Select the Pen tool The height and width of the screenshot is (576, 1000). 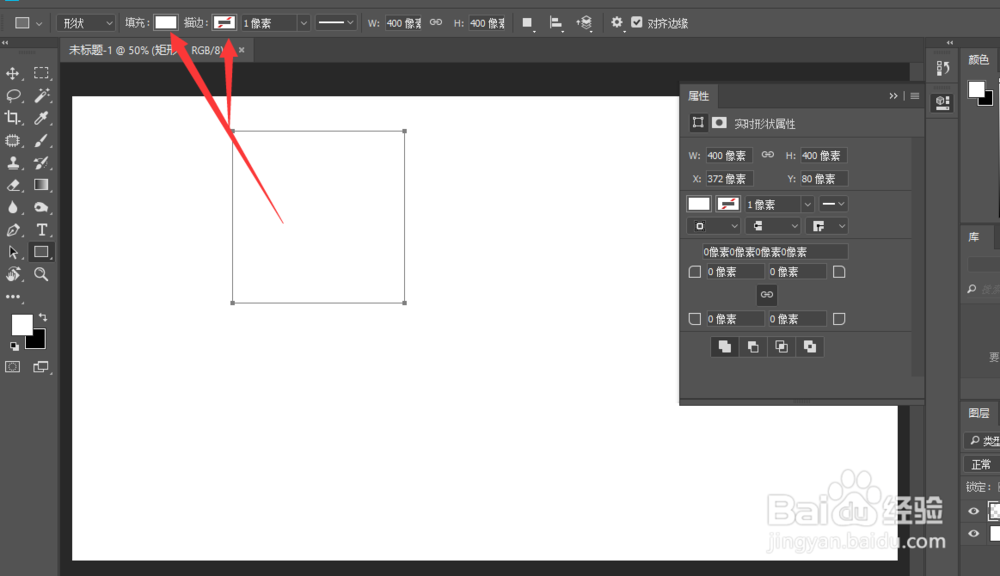point(12,230)
